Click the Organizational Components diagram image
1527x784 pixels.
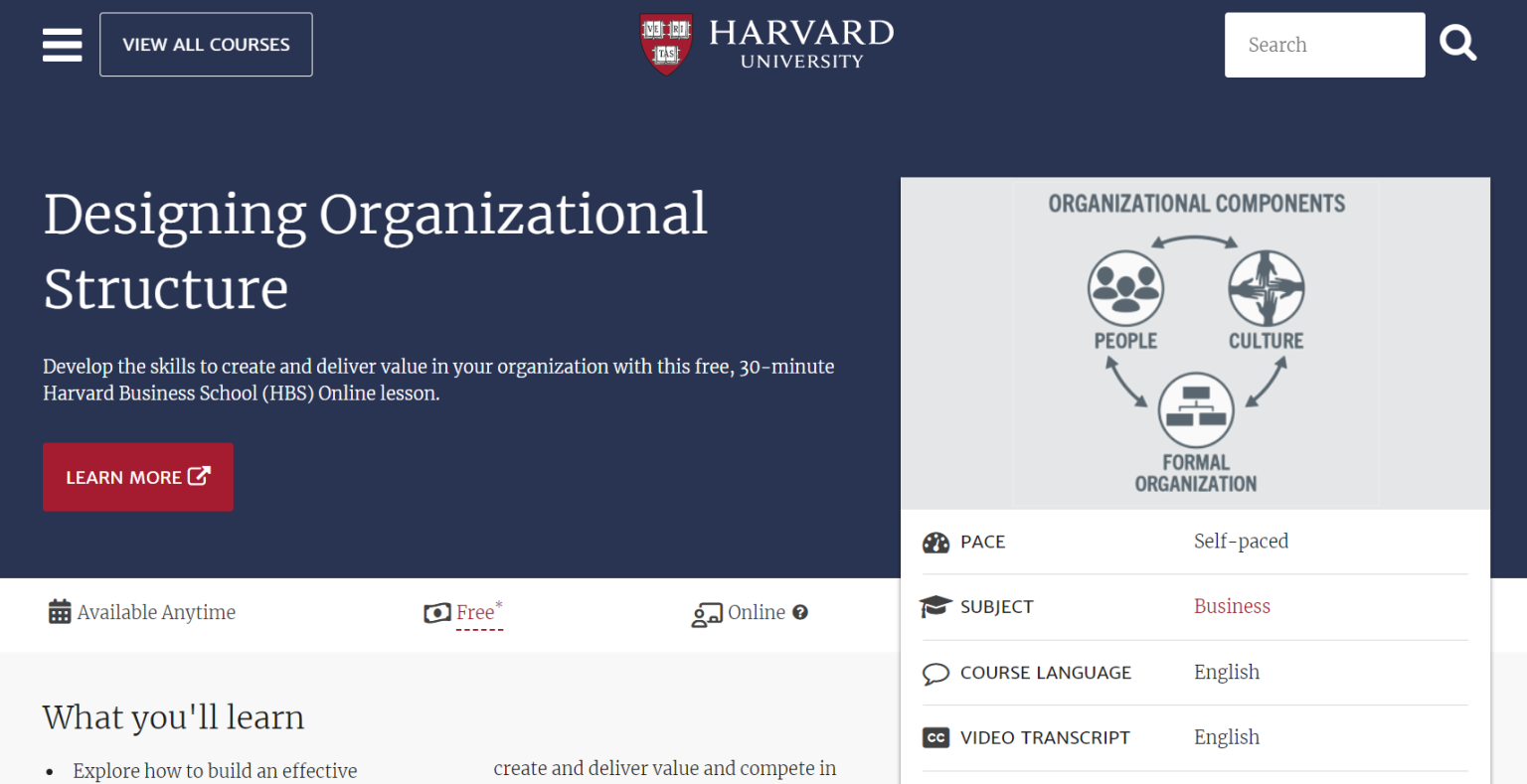click(1195, 343)
